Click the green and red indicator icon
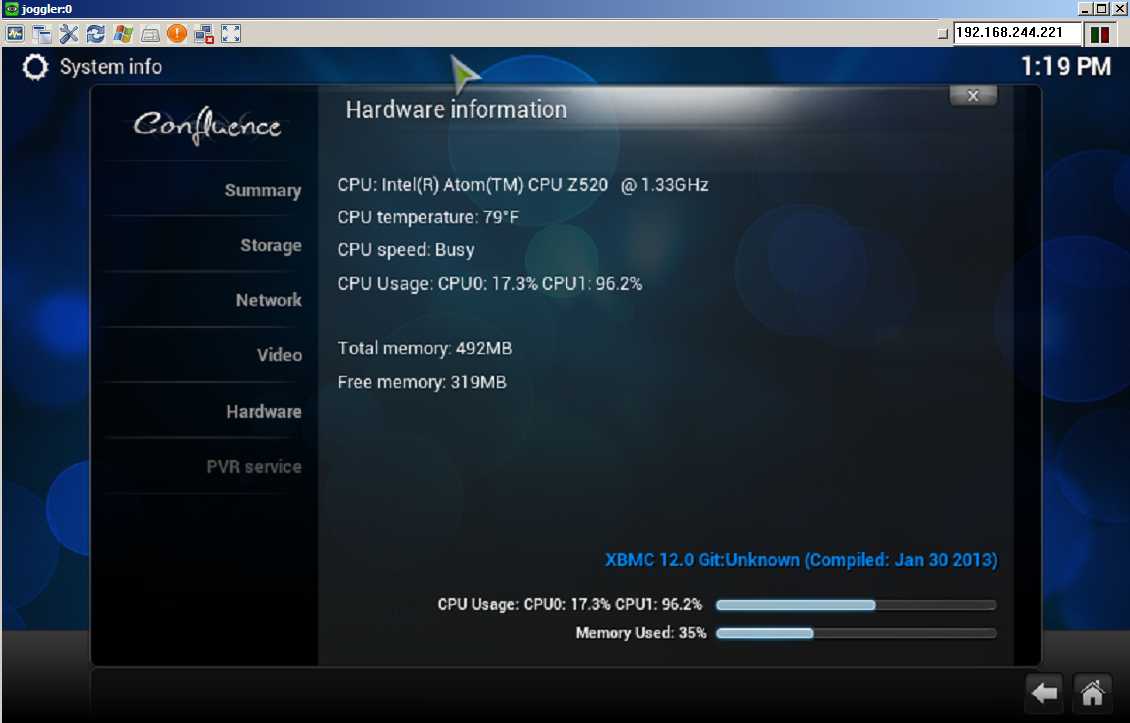Viewport: 1130px width, 723px height. [x=1100, y=33]
